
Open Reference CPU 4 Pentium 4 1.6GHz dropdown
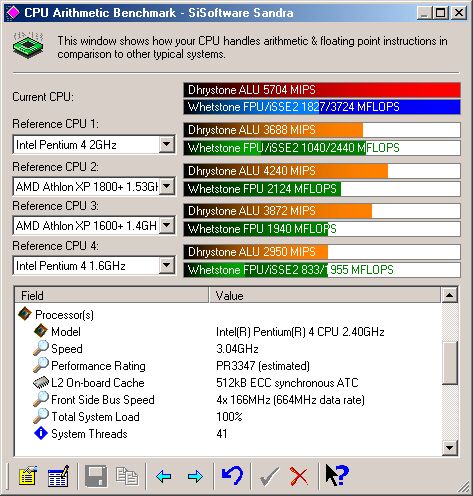(x=166, y=265)
